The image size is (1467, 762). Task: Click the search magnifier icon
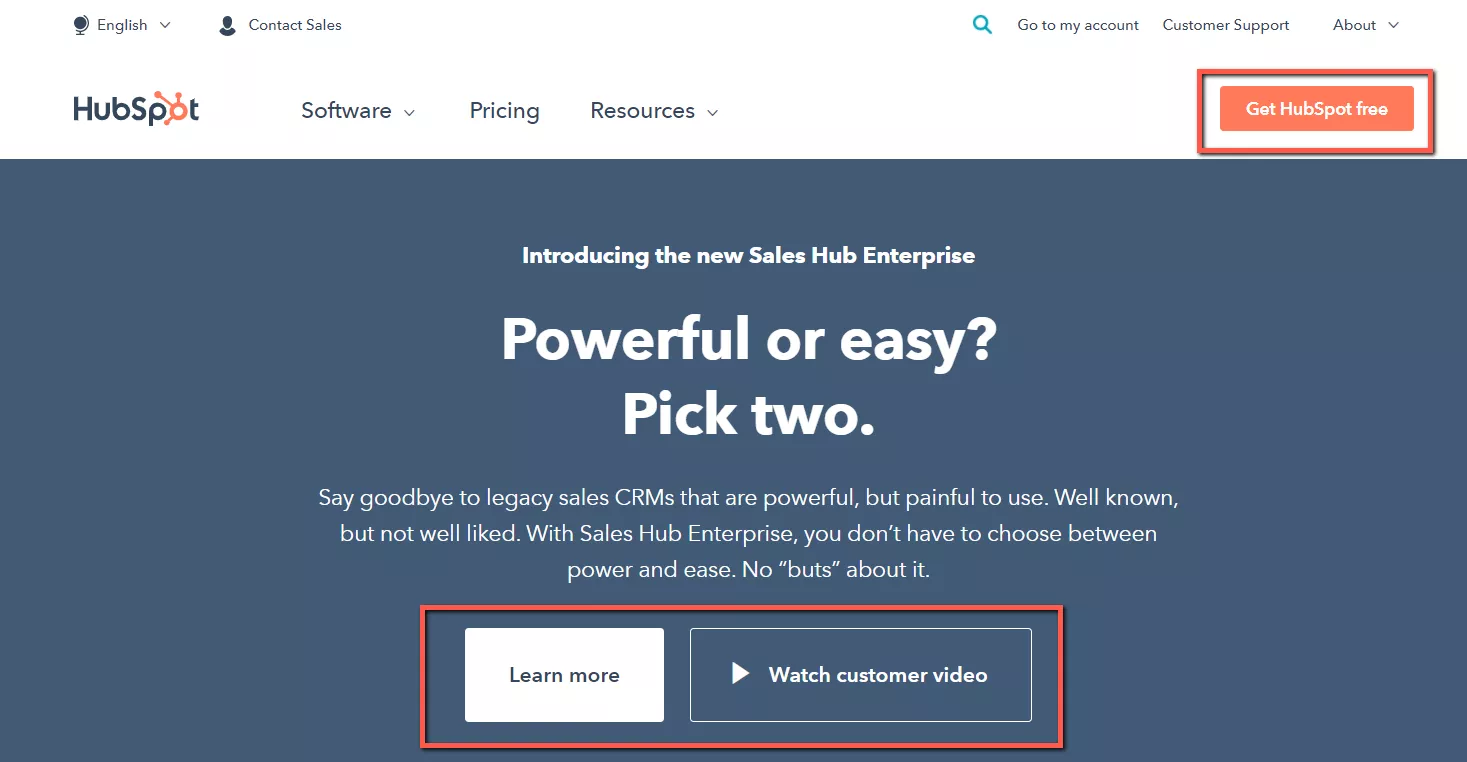tap(983, 25)
